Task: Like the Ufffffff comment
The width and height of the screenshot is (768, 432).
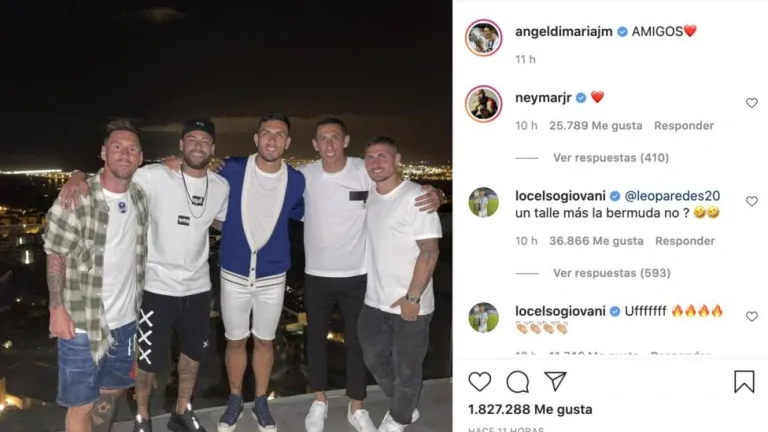Action: point(752,316)
